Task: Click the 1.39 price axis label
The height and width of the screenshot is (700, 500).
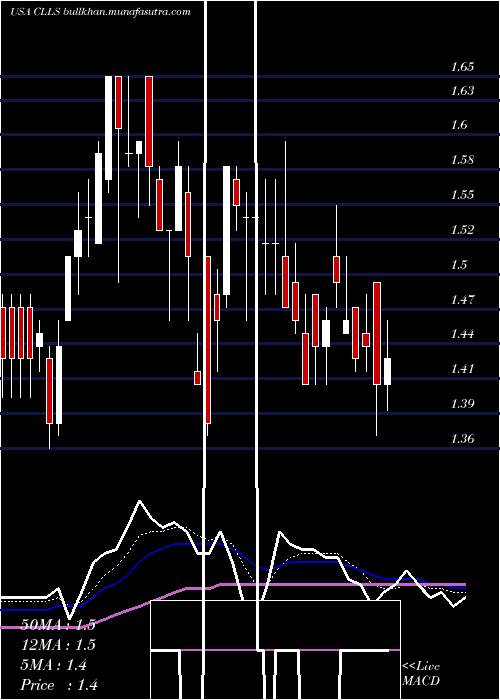Action: click(462, 404)
